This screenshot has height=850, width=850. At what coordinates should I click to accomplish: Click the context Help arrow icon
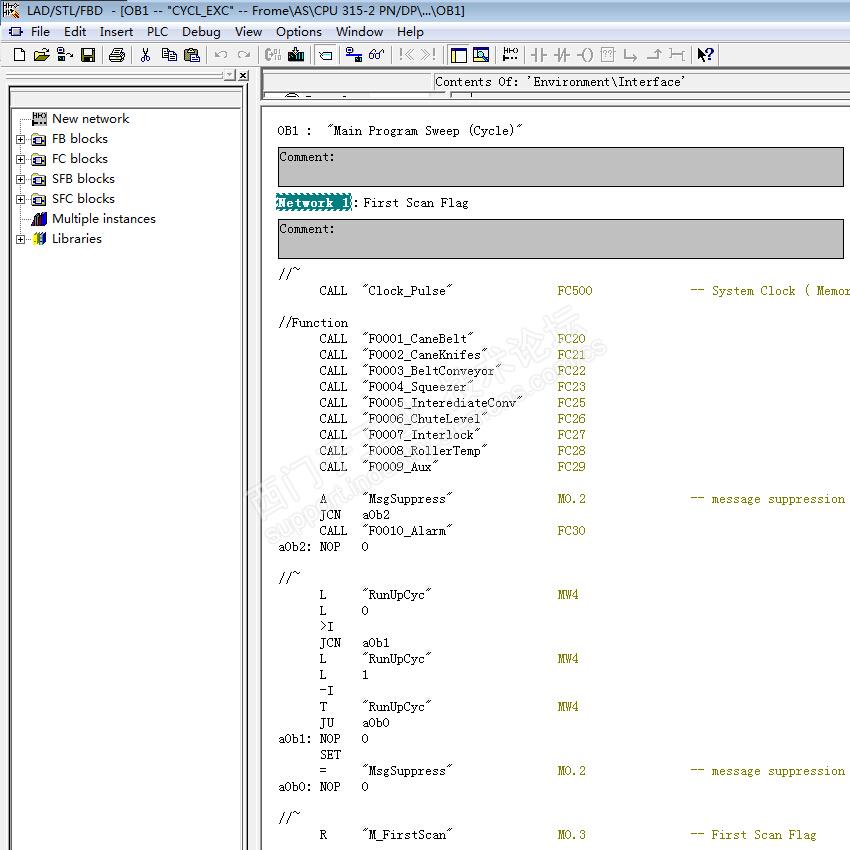[x=705, y=55]
